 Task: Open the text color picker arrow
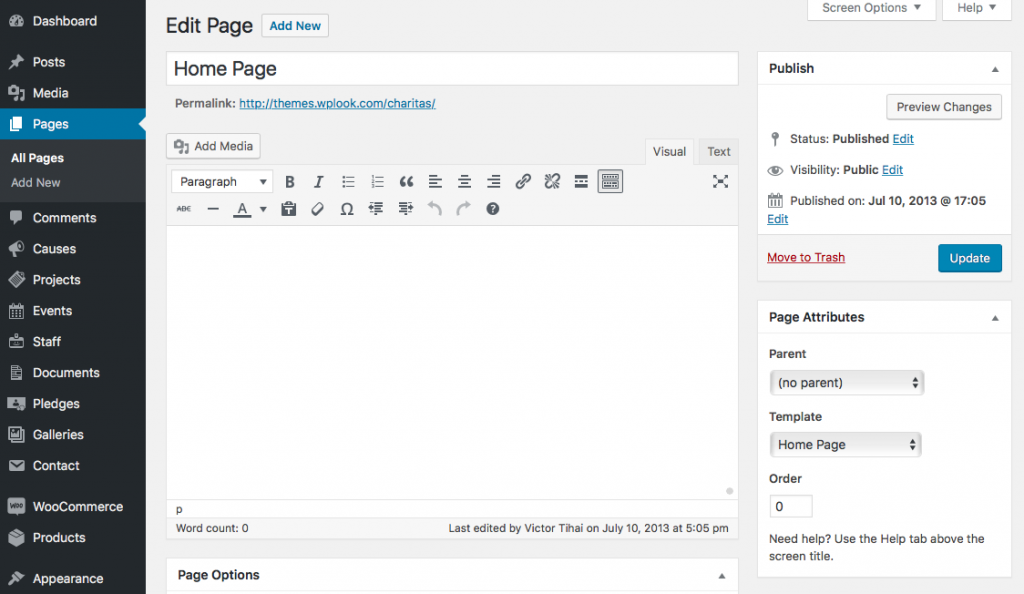[x=262, y=208]
